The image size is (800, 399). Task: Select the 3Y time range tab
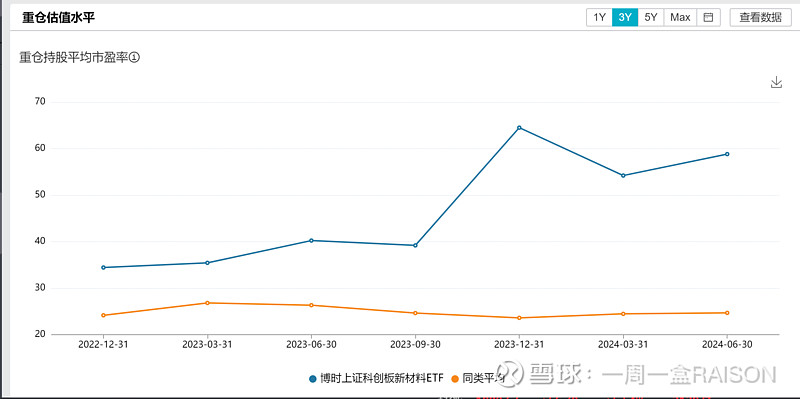tap(625, 17)
